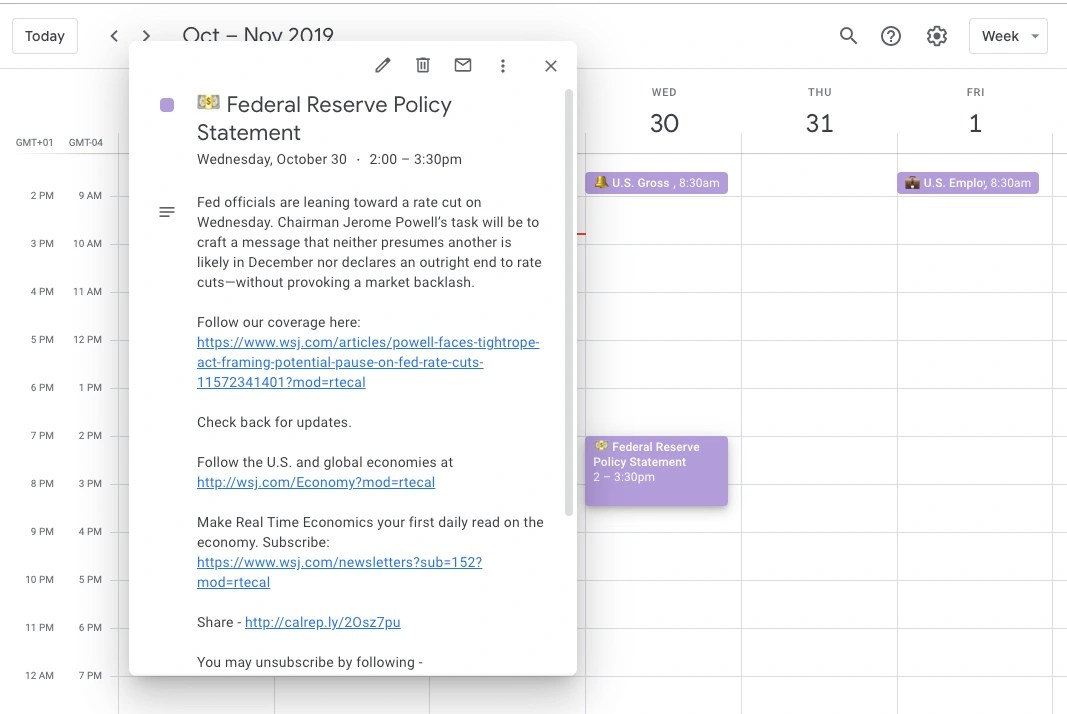
Task: Close the event details popup
Action: point(551,66)
